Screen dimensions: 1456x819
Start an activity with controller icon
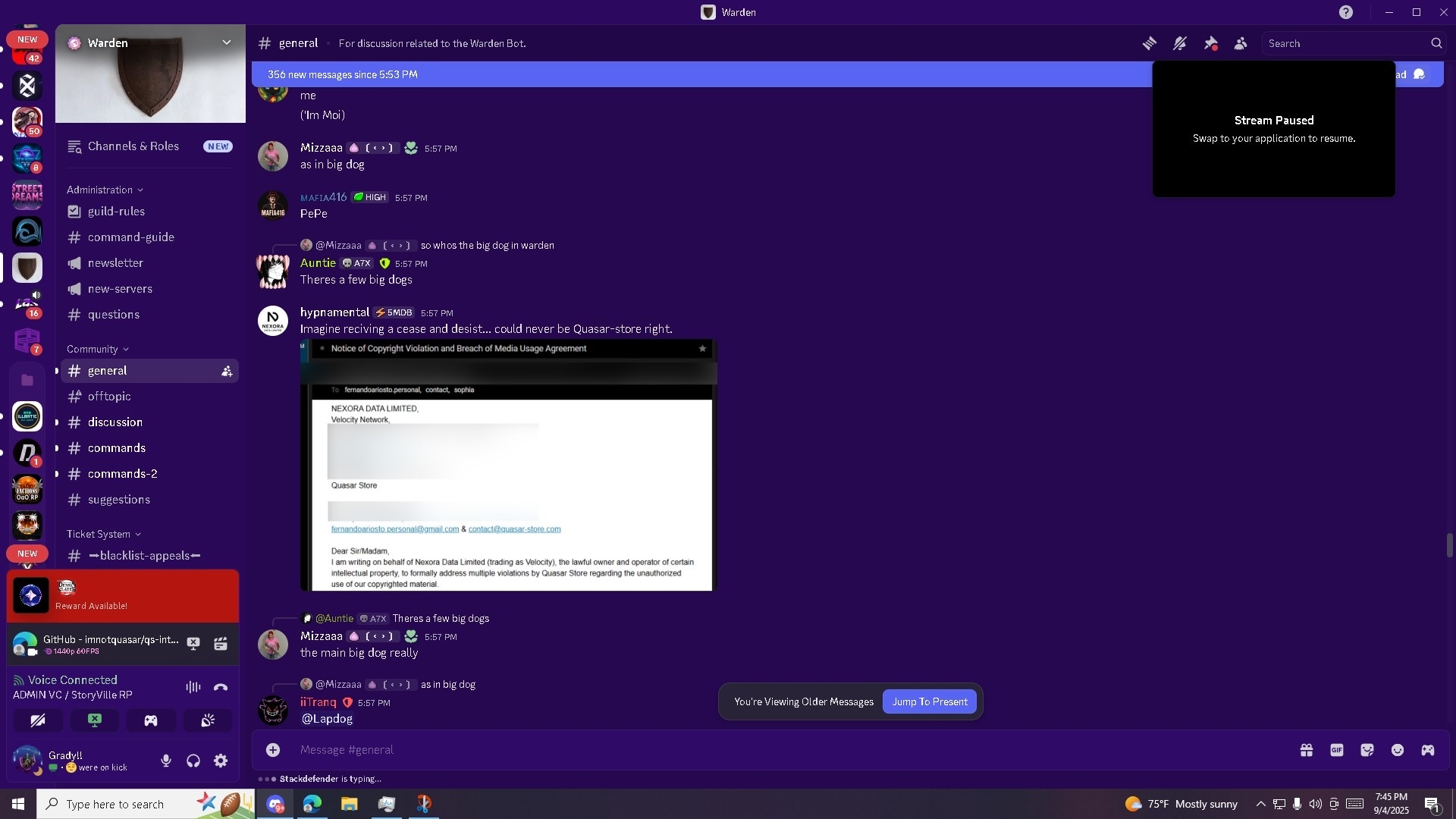(x=151, y=720)
